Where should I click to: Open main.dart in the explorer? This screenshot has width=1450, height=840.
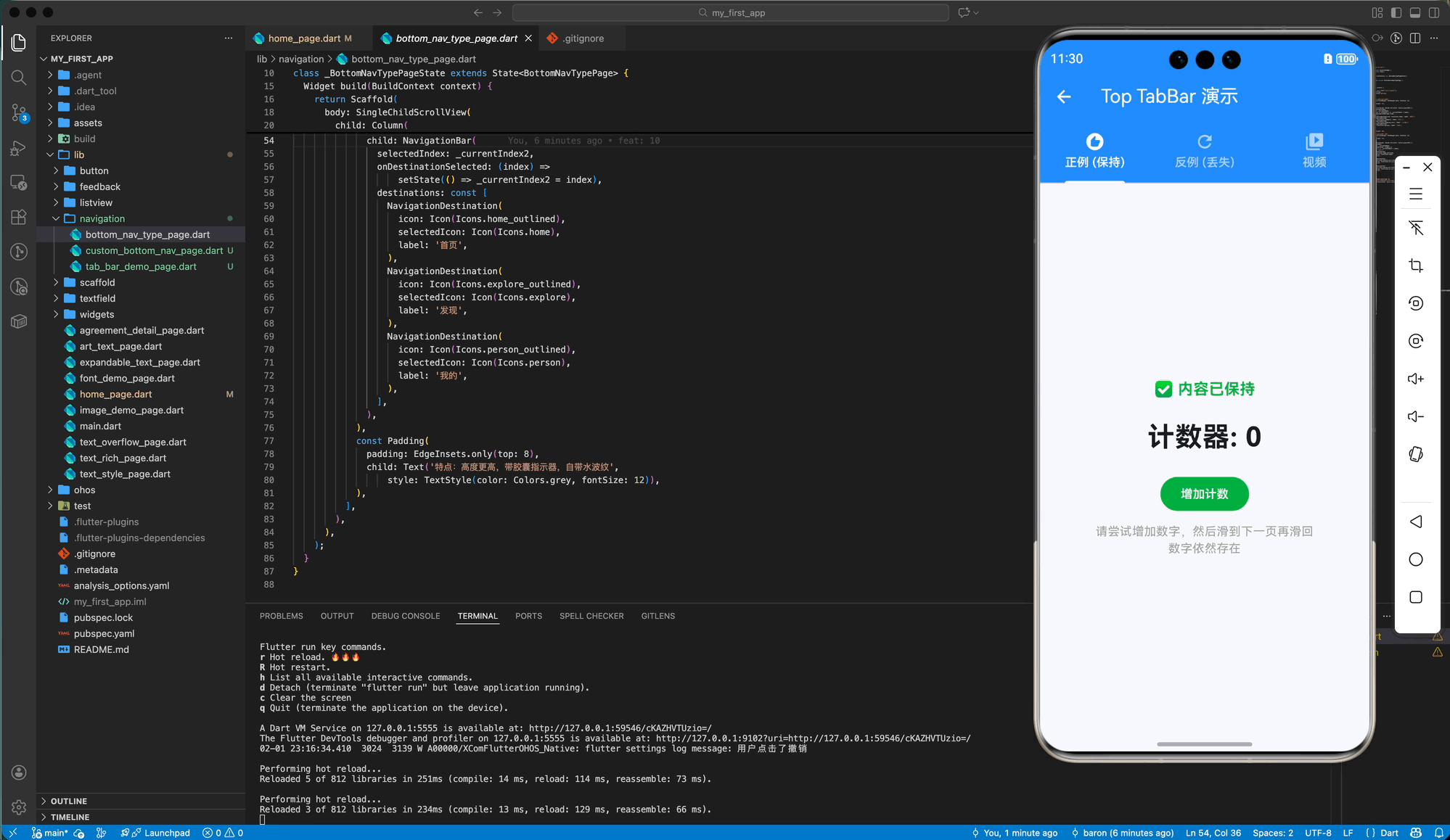100,426
